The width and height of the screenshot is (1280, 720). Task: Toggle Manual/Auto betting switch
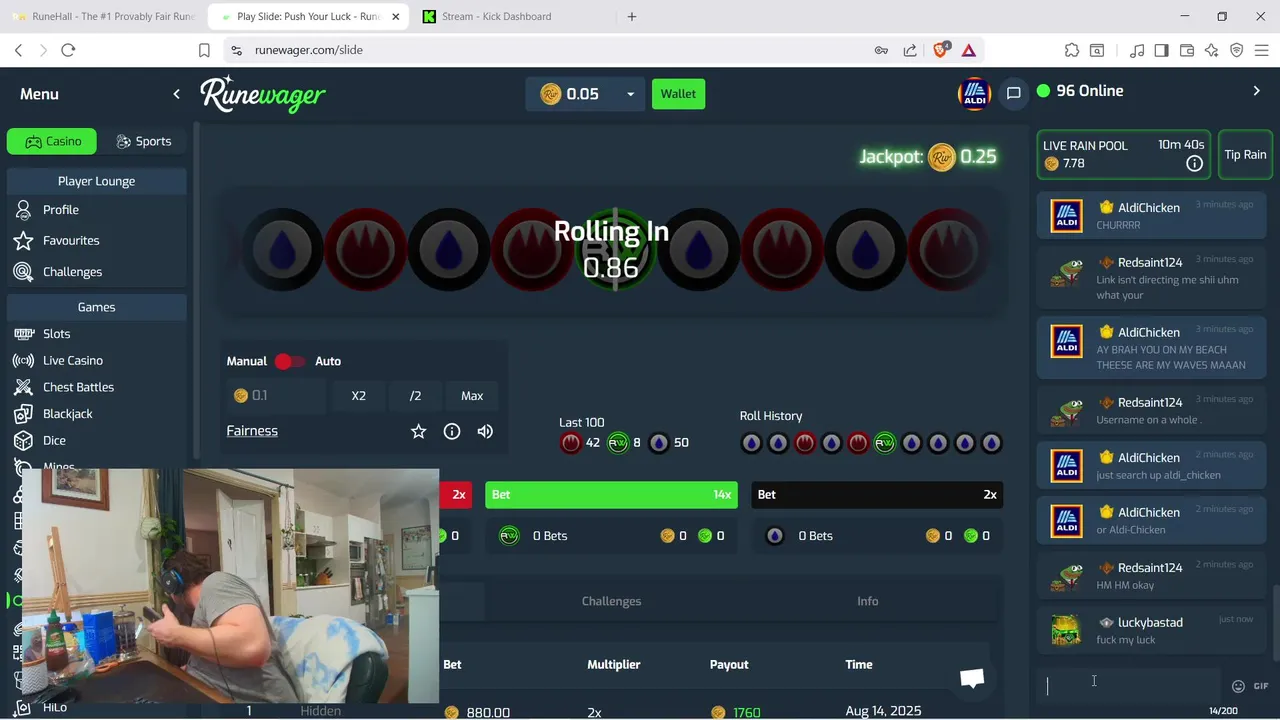[290, 361]
